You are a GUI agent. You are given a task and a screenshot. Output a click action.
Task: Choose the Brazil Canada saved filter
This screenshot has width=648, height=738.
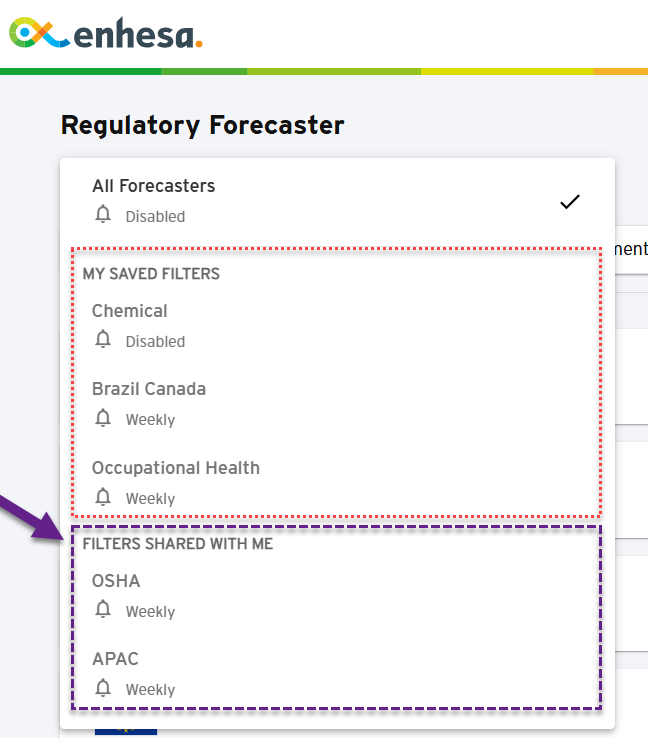coord(337,404)
